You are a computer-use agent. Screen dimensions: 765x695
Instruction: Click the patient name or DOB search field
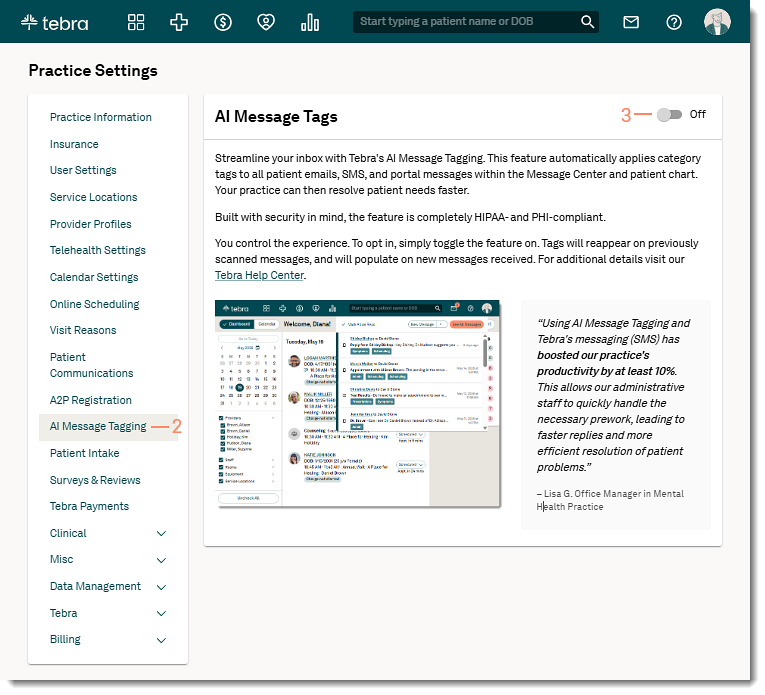coord(476,22)
